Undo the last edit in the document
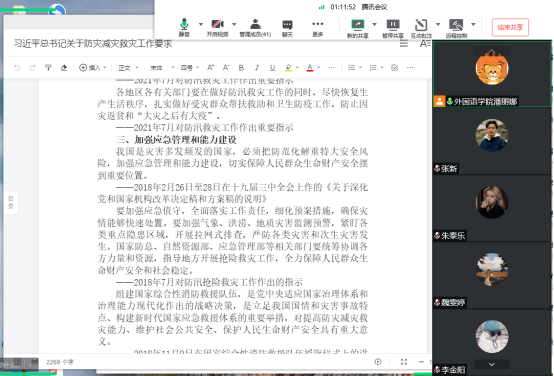This screenshot has width=554, height=376. click(x=17, y=67)
